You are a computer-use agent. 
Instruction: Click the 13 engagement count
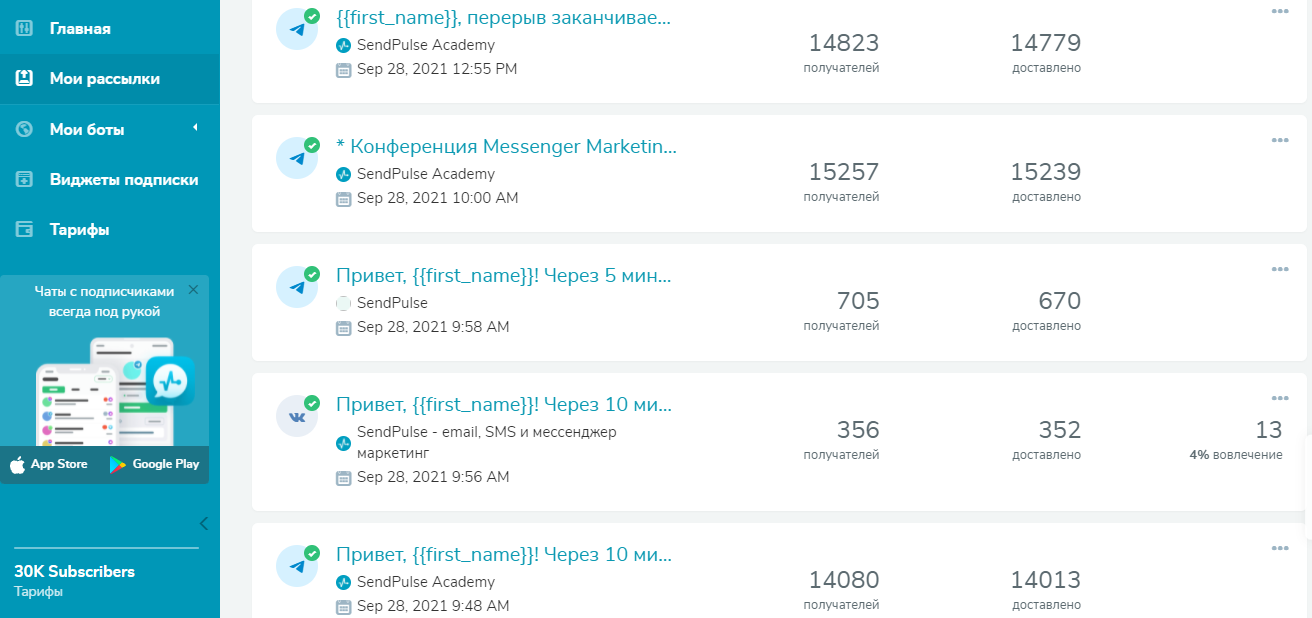[x=1269, y=430]
